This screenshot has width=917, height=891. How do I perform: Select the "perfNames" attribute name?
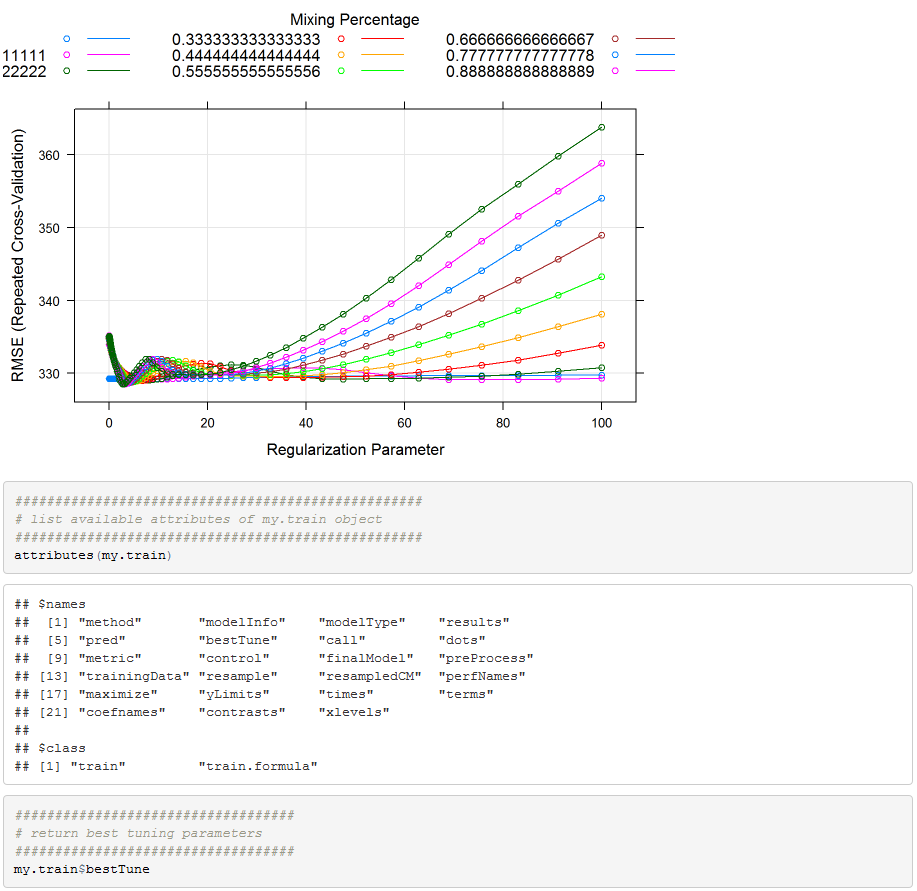point(482,676)
